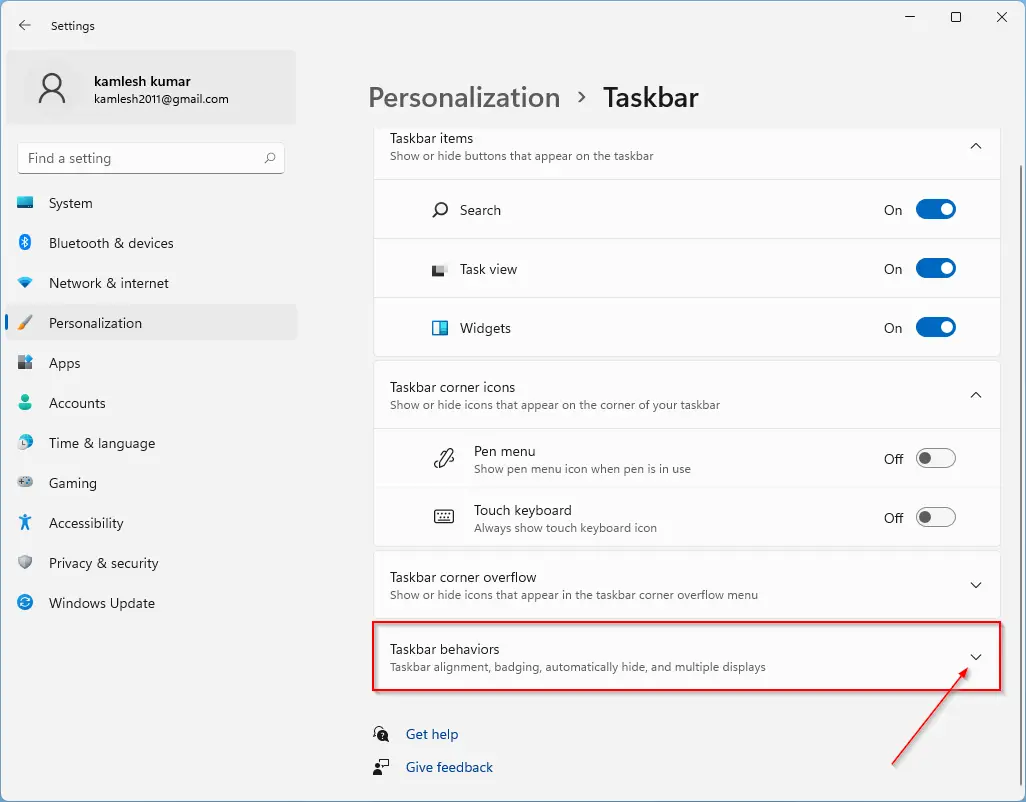
Task: Click the Windows Update sync icon
Action: [x=25, y=602]
